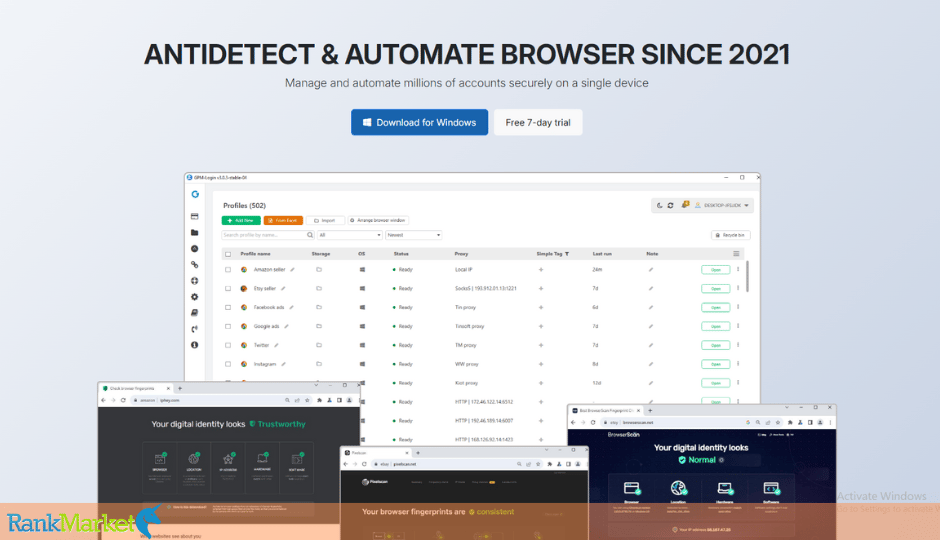Select the Pixelscan tab
The height and width of the screenshot is (540, 940).
[x=375, y=452]
